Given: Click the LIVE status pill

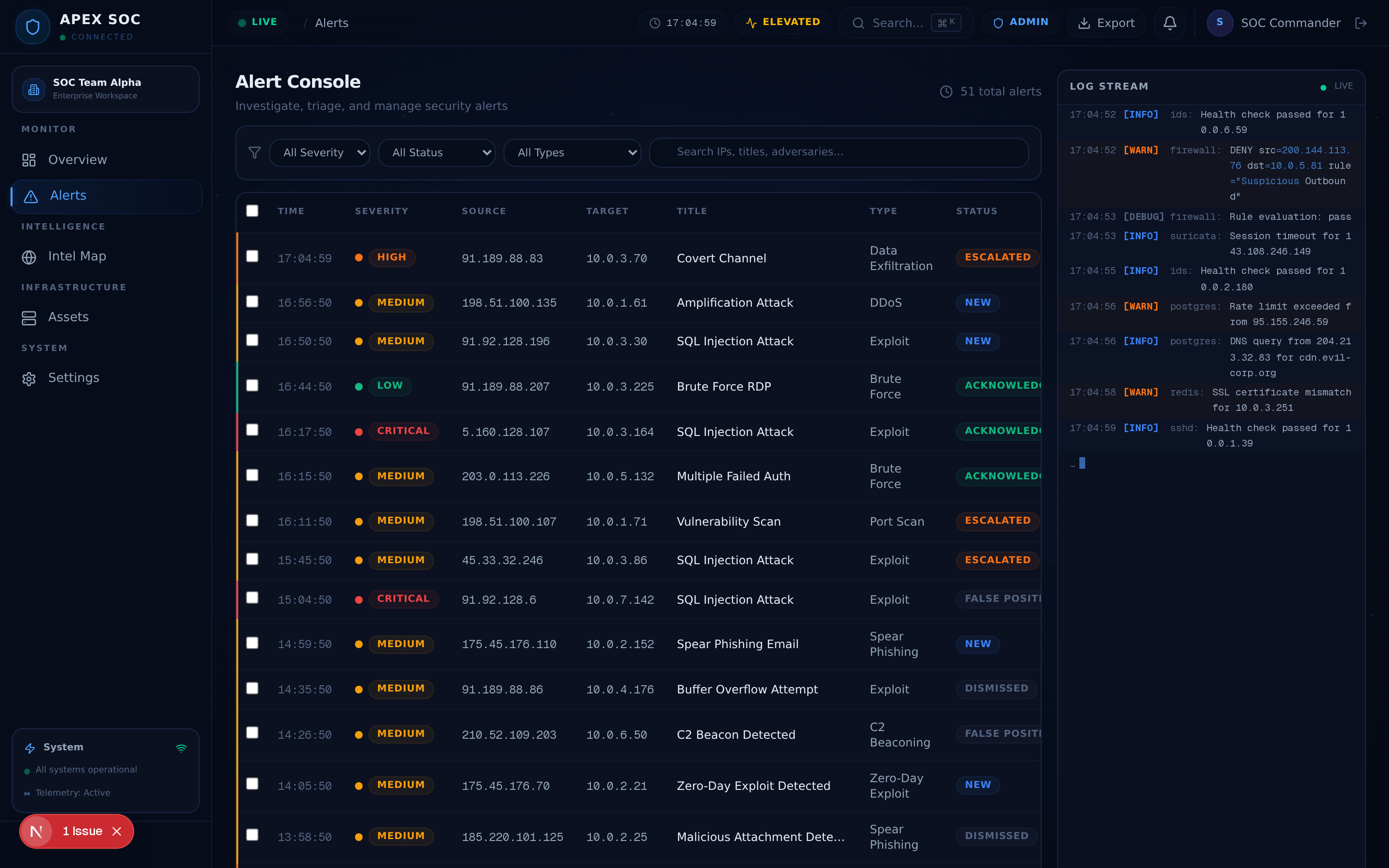Looking at the screenshot, I should tap(258, 22).
